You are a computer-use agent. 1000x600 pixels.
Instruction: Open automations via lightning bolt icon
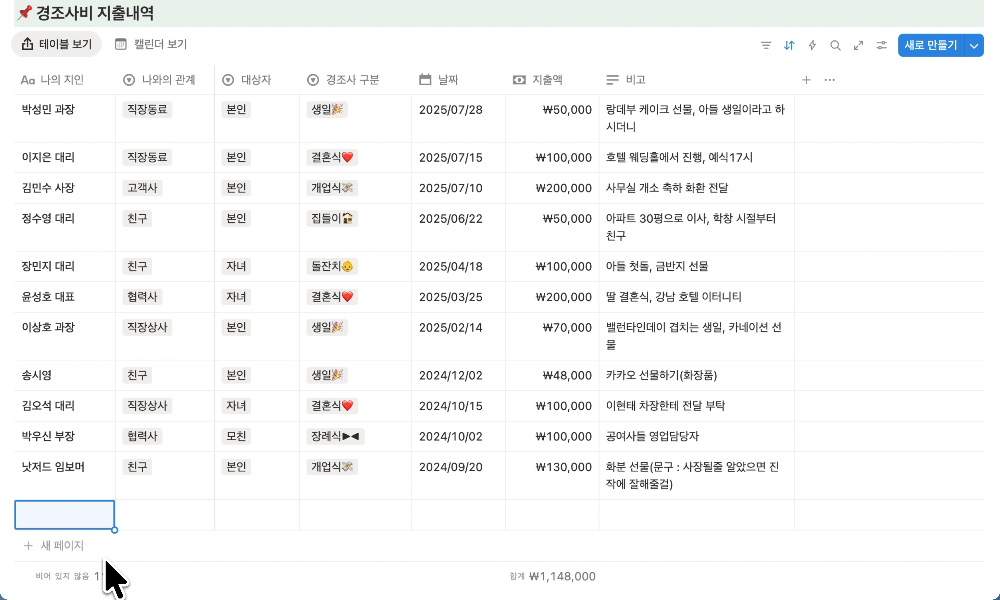(x=812, y=45)
